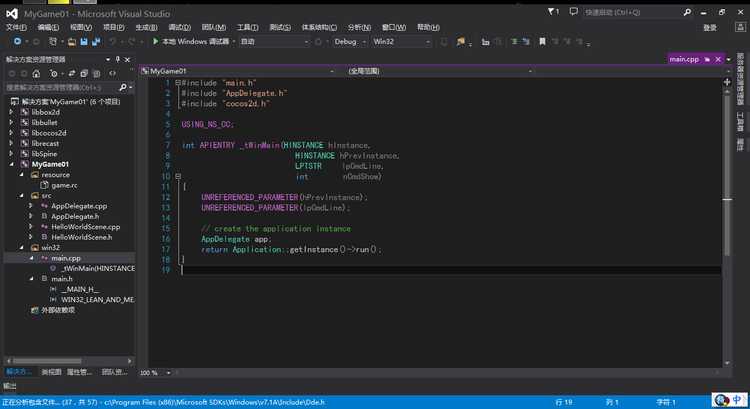Click the open file folder toolbar icon
This screenshot has width=750, height=409.
(x=72, y=42)
